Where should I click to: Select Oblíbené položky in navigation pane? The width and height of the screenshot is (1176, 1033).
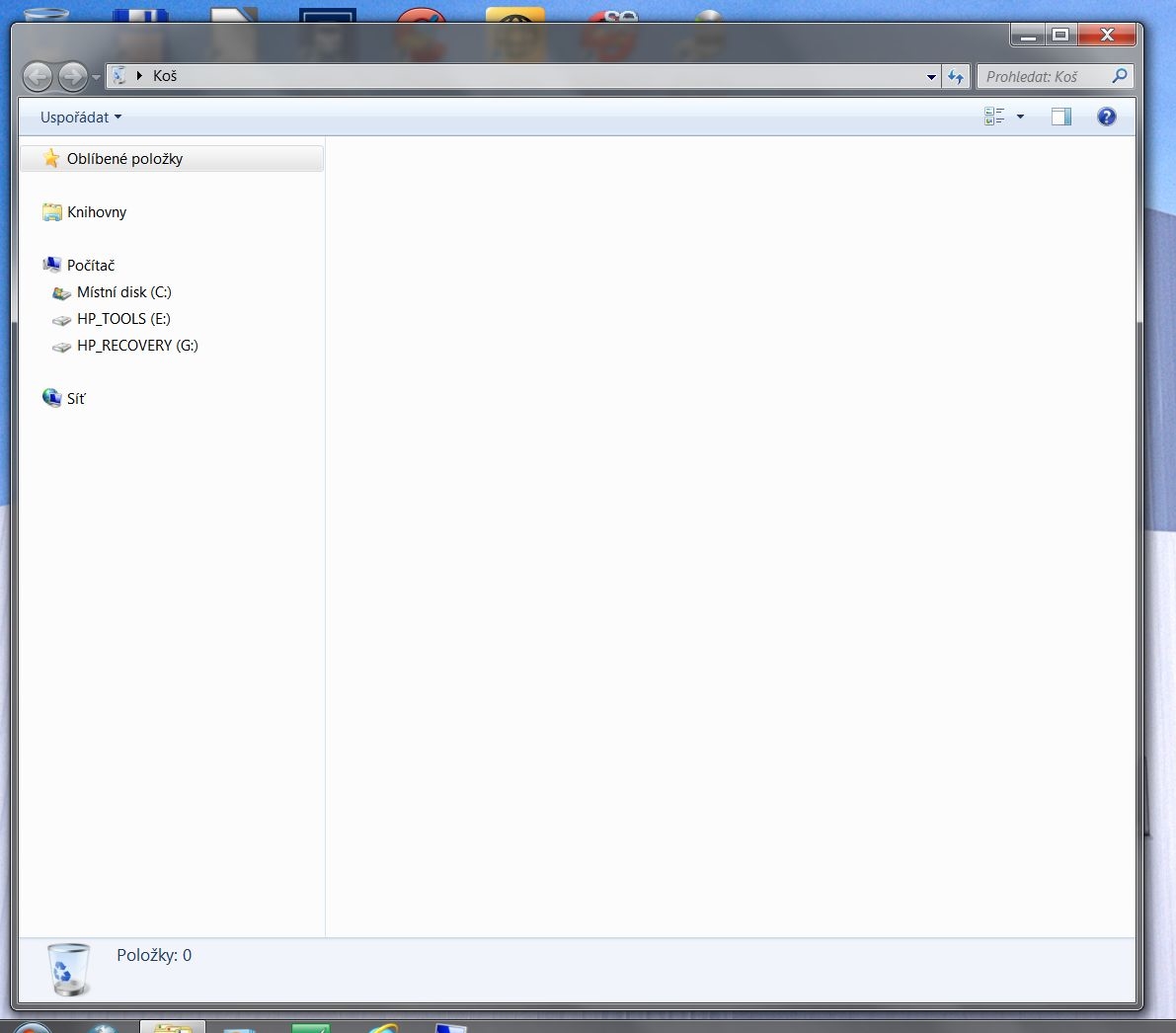coord(124,159)
